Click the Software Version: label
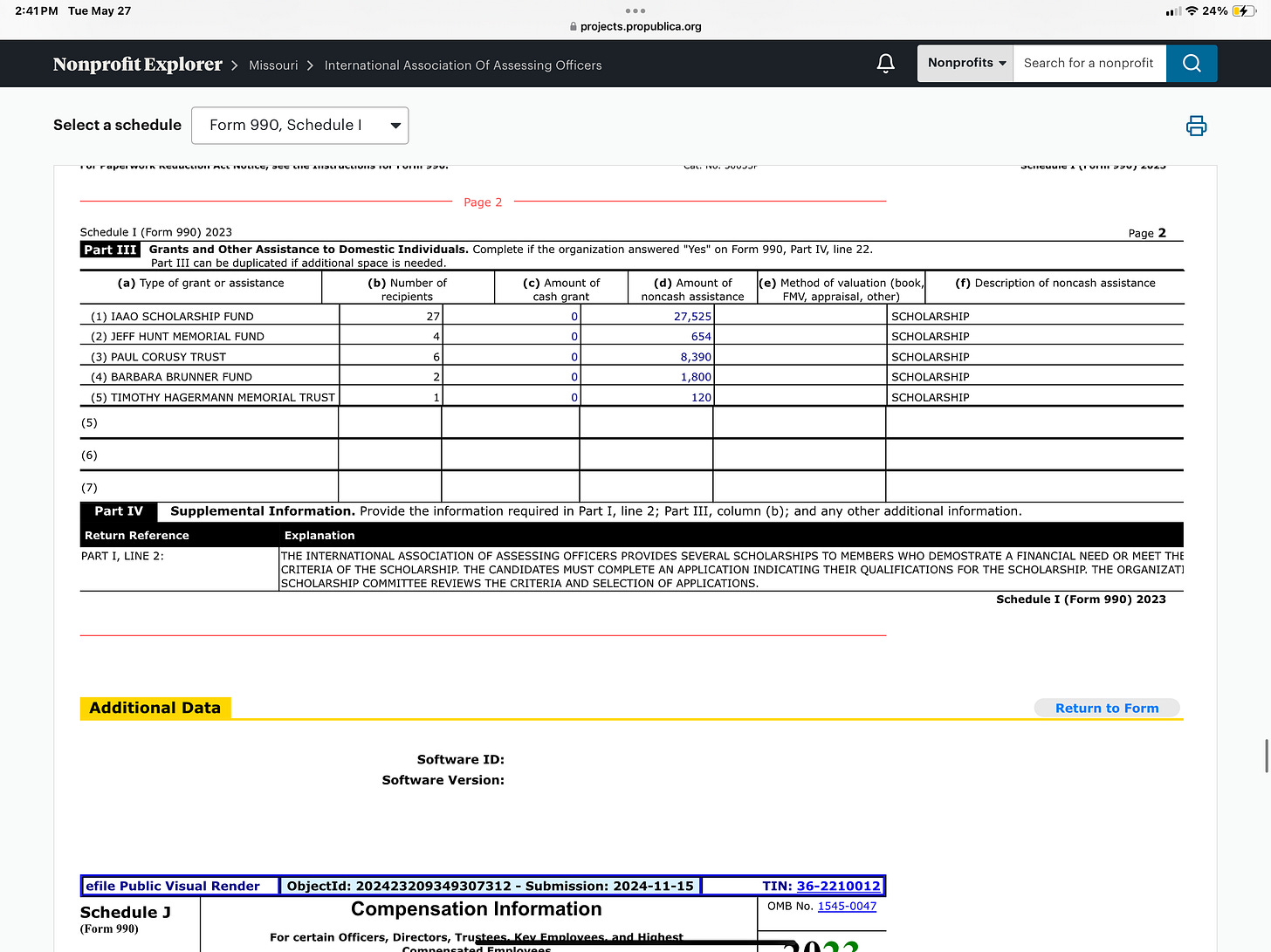The width and height of the screenshot is (1271, 952). pos(443,780)
